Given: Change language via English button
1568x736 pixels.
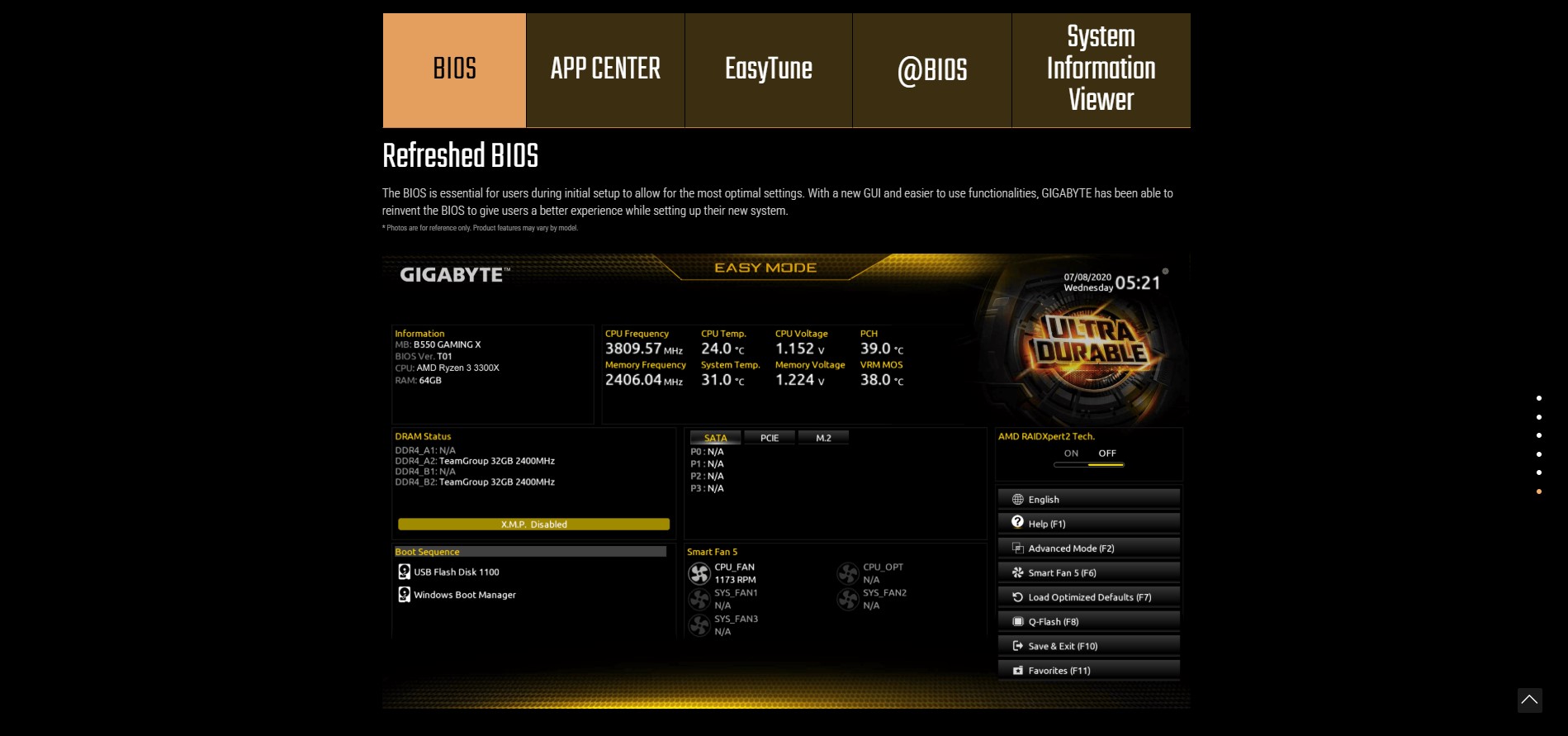Looking at the screenshot, I should pyautogui.click(x=1088, y=499).
